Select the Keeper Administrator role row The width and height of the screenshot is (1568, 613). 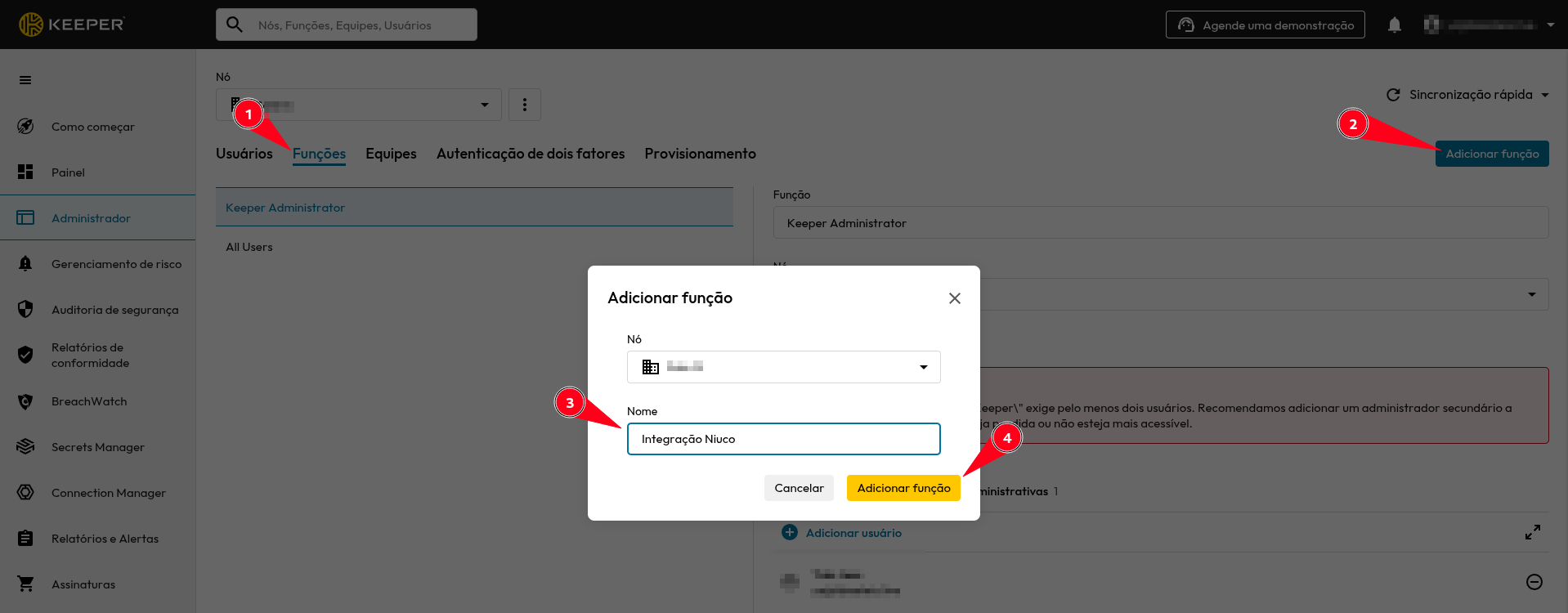click(x=474, y=208)
